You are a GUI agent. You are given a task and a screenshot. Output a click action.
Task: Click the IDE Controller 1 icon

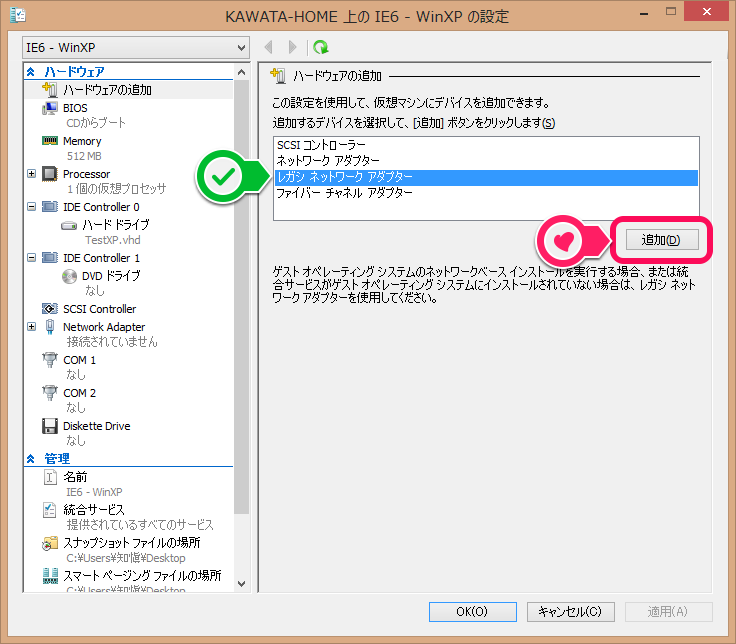(50, 258)
